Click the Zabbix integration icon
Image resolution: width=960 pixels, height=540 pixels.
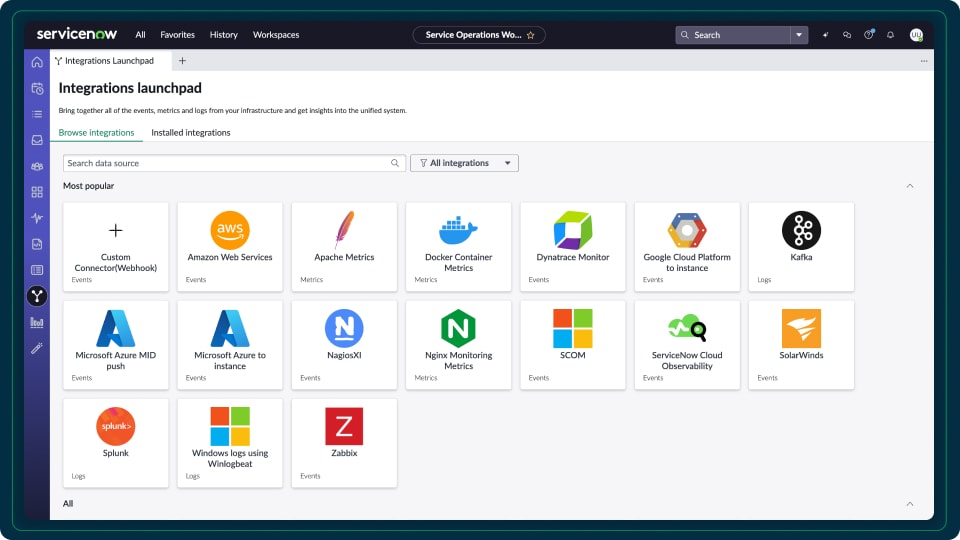coord(344,426)
